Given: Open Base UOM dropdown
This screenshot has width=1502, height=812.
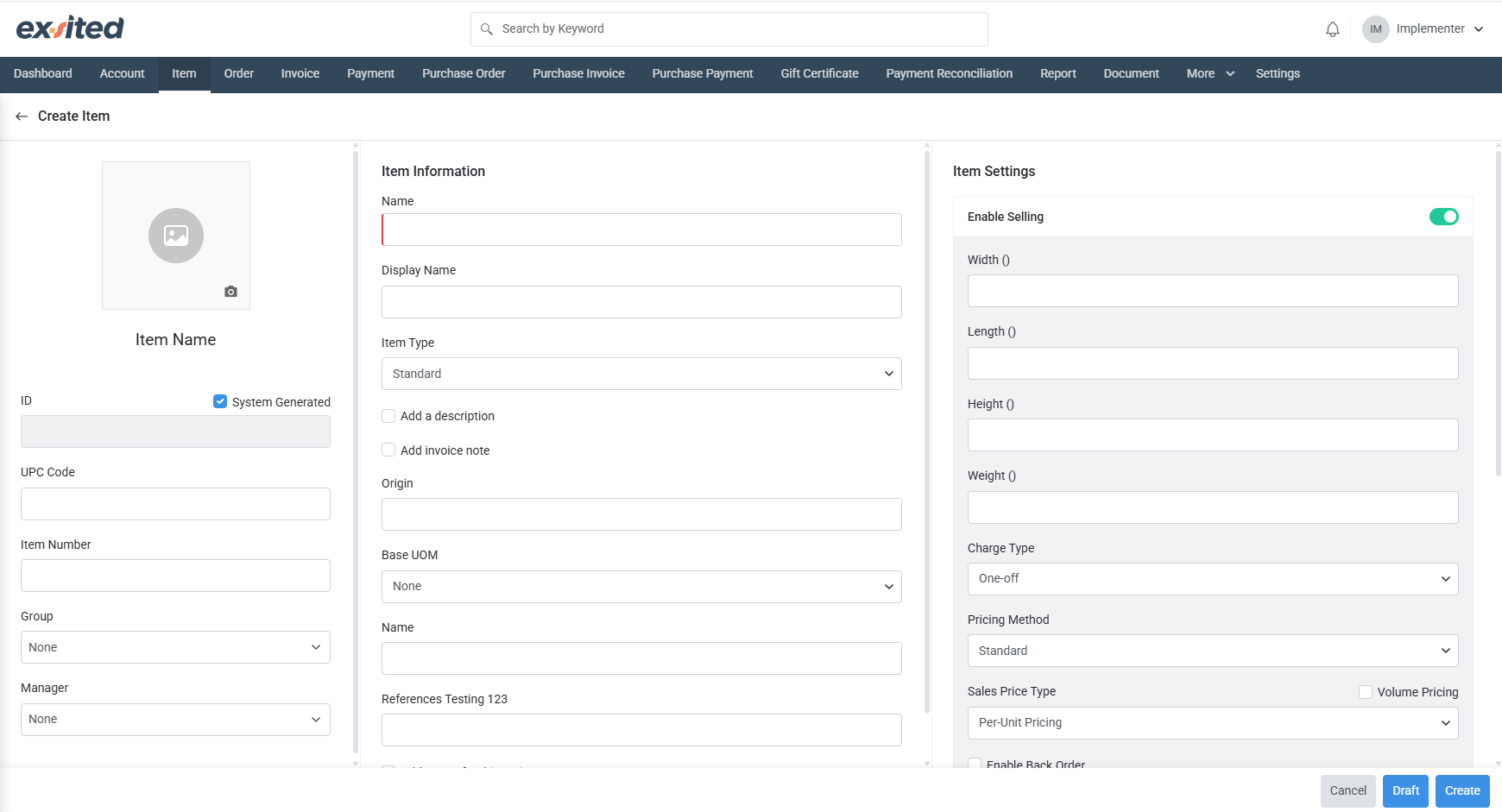Looking at the screenshot, I should [641, 587].
